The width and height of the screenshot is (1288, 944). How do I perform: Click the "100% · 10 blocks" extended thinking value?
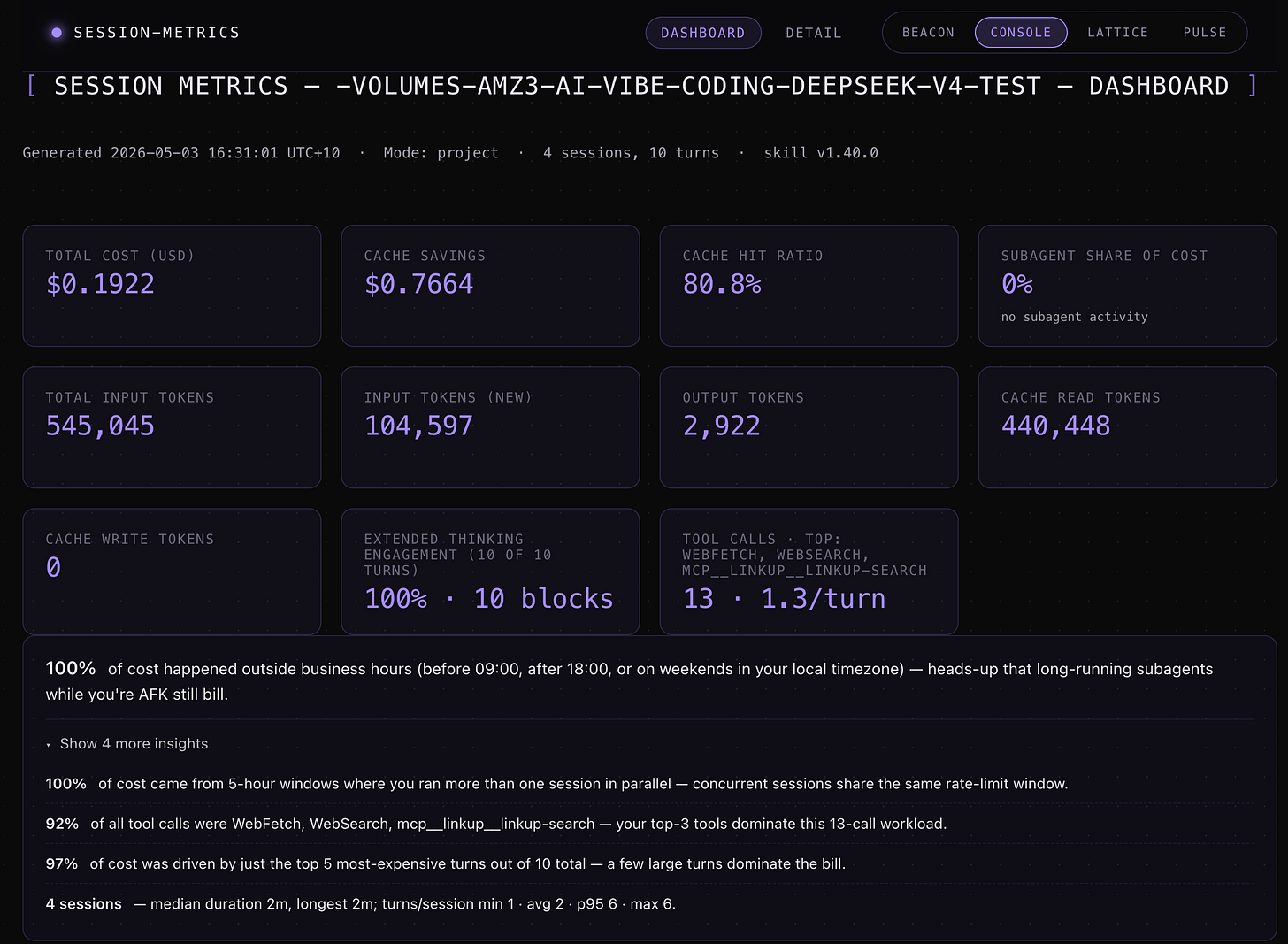(x=489, y=599)
